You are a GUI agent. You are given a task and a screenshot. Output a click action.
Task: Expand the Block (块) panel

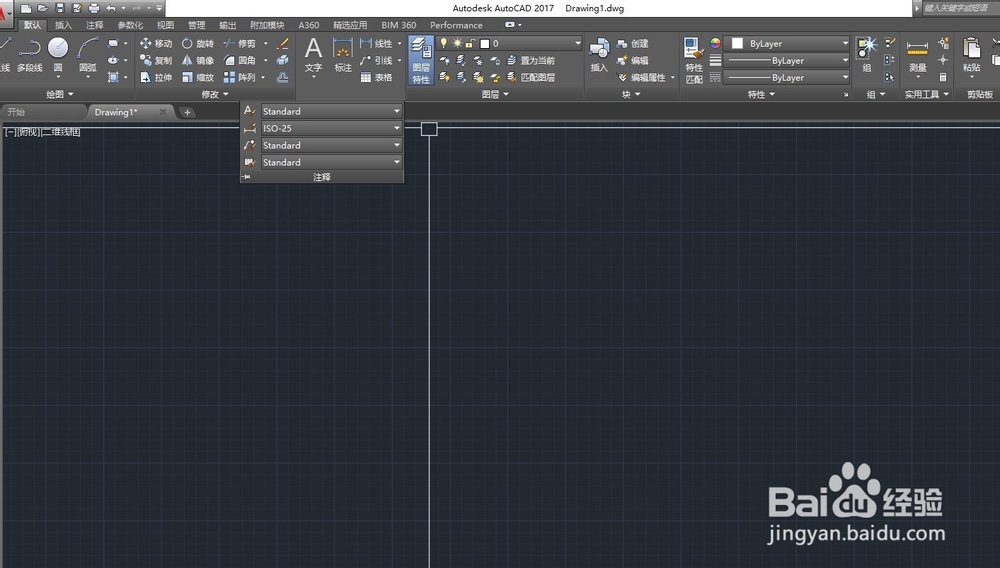coord(631,94)
